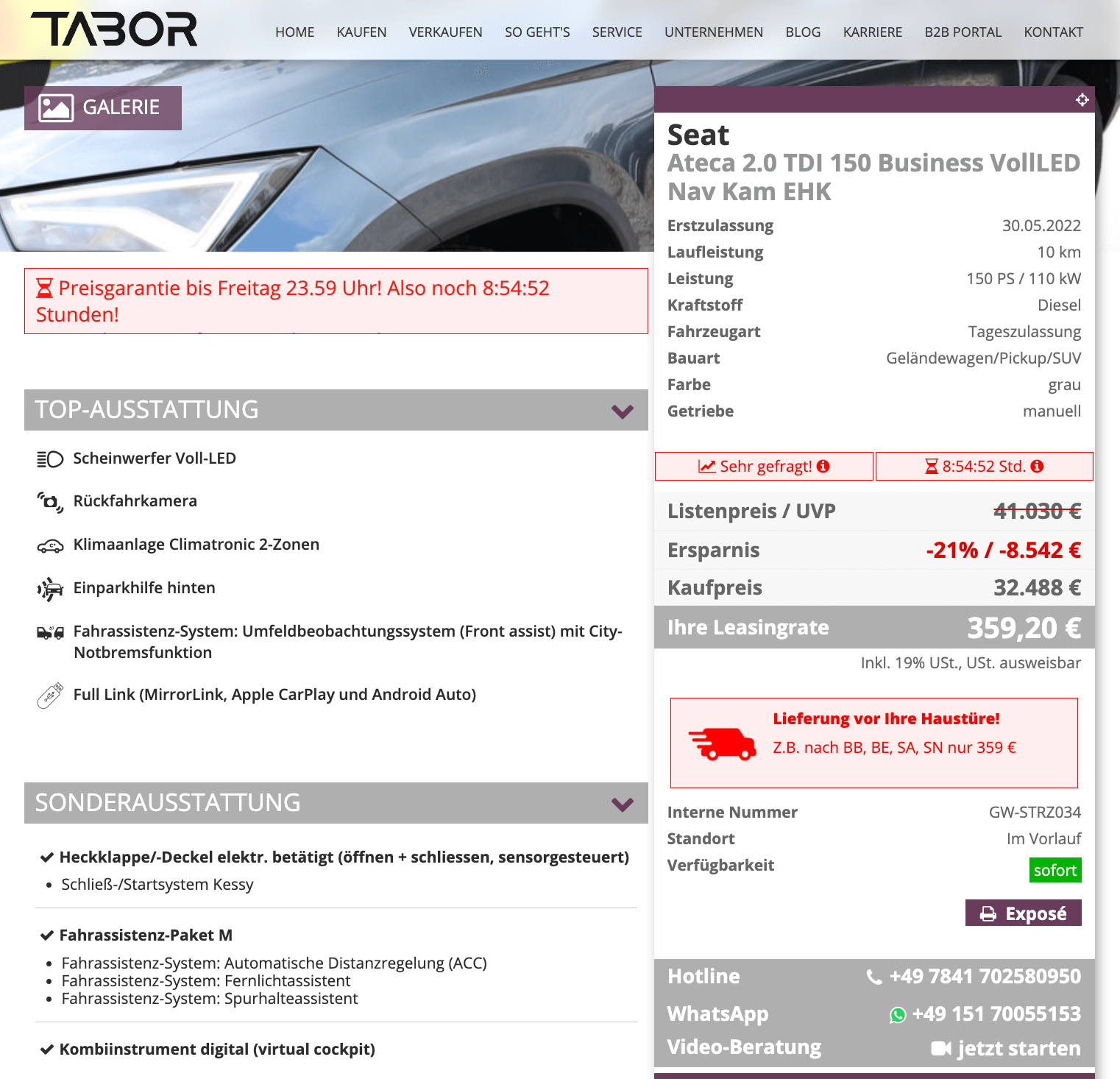Click the USB stick icon for Full Link

(50, 696)
